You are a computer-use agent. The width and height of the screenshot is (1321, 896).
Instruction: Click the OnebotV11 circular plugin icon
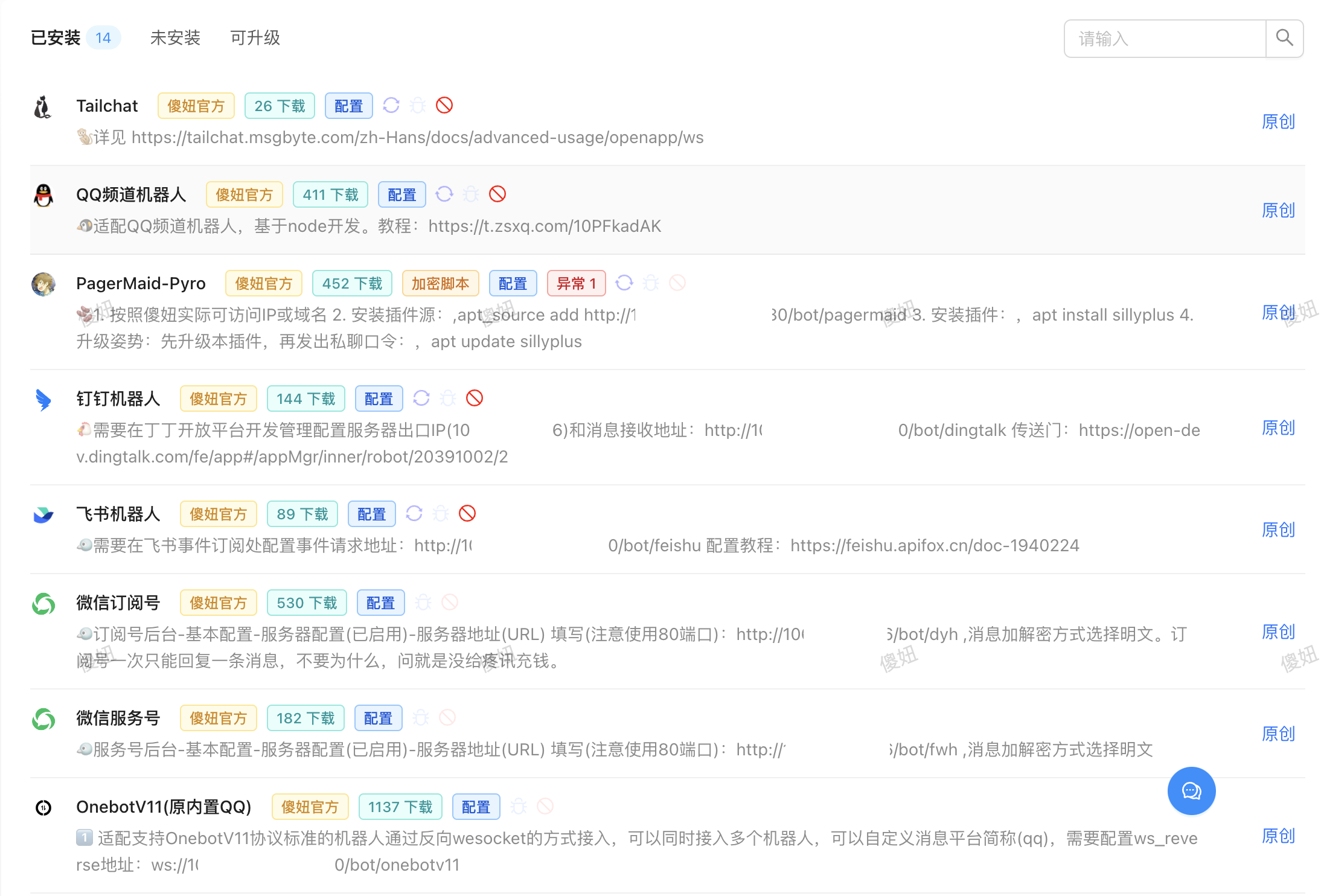tap(43, 808)
